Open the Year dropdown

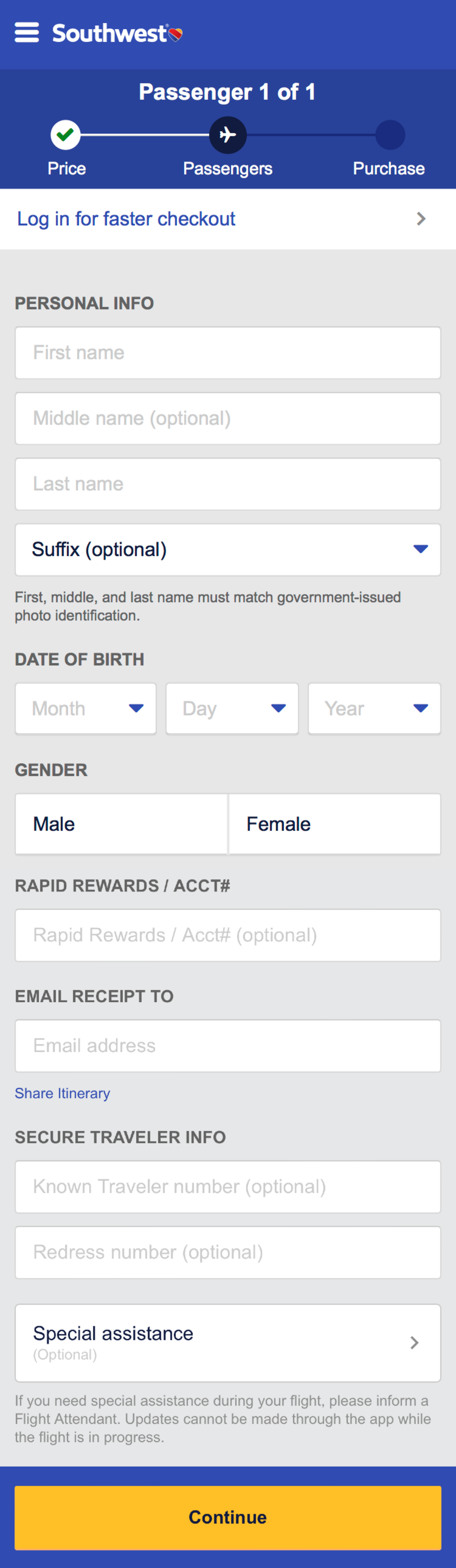(375, 708)
